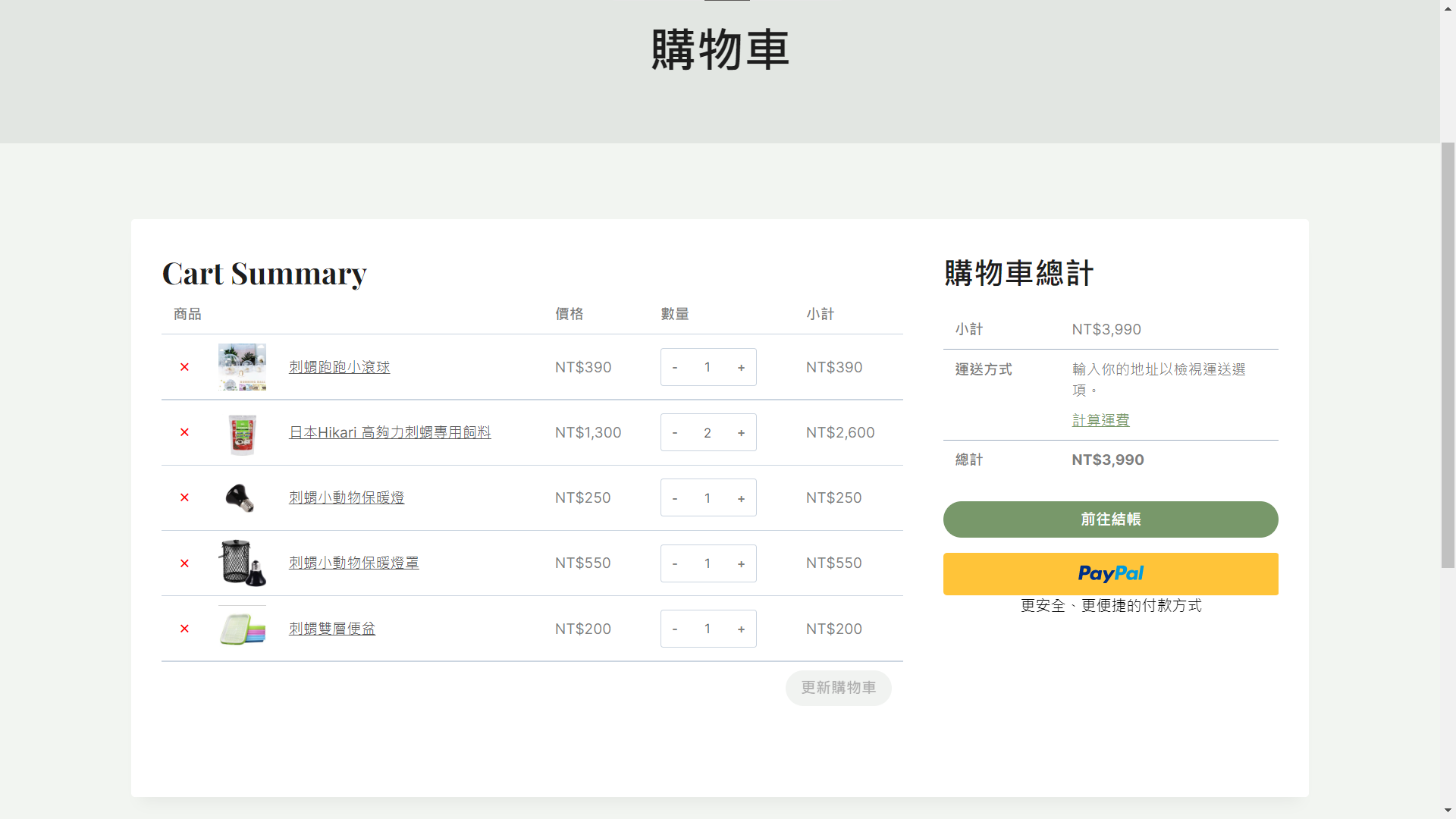Open the Hikari feed bag thumbnail
The image size is (1456, 819).
[x=242, y=433]
